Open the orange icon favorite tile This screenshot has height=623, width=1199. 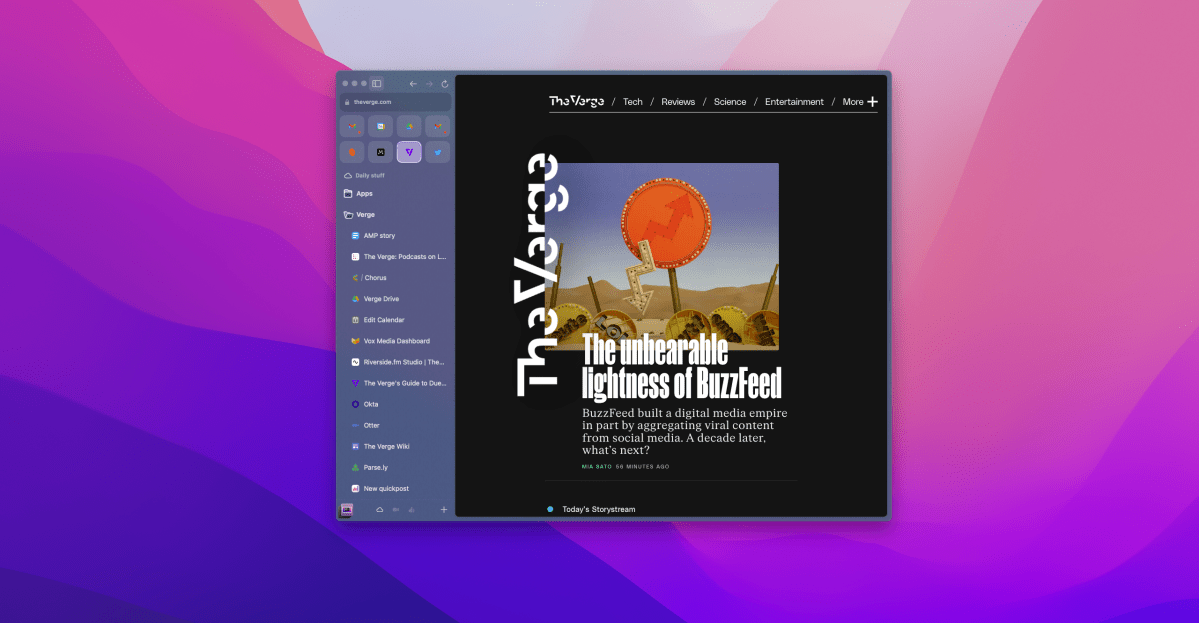pos(352,152)
